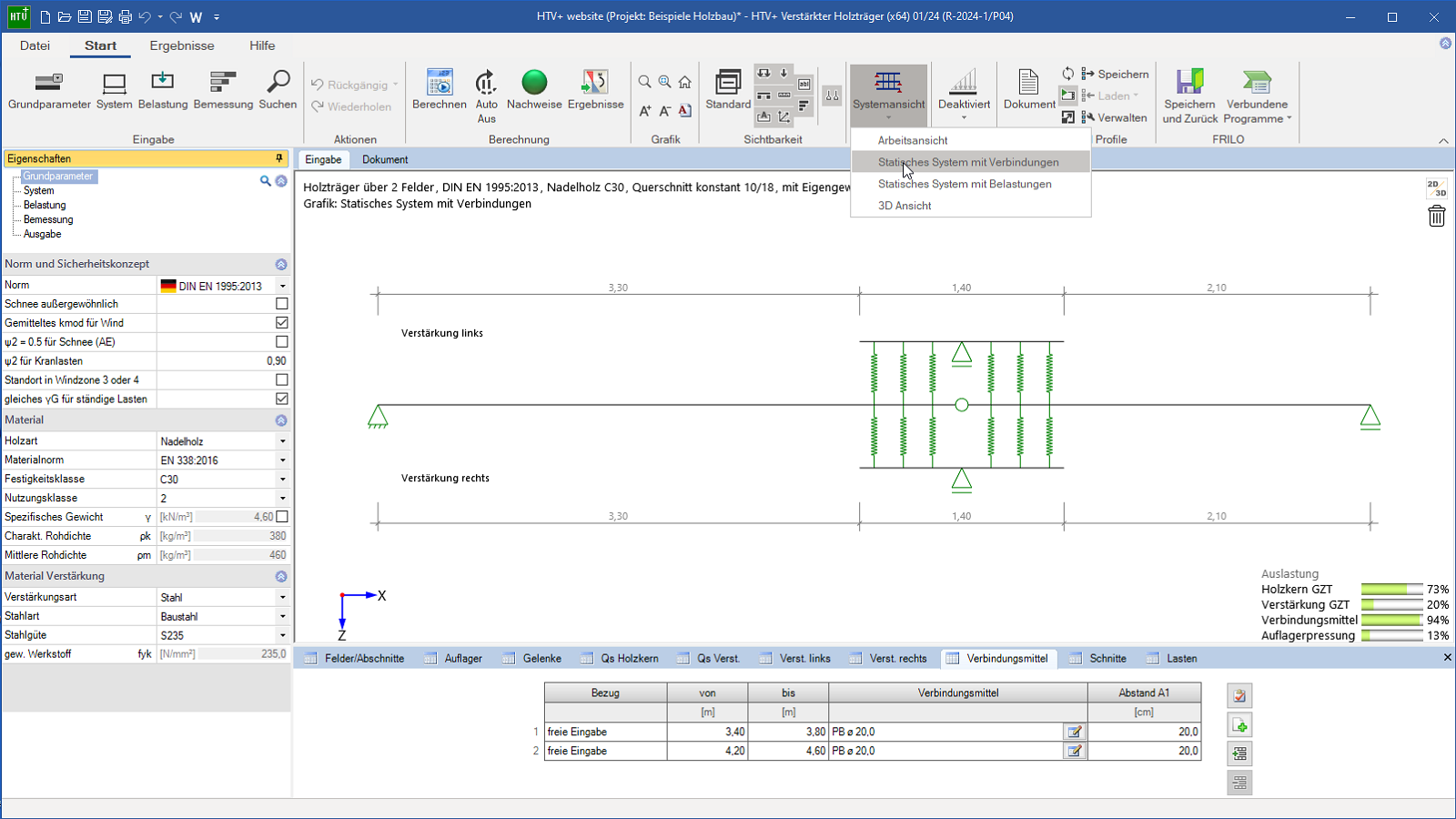Screen dimensions: 1456x819
Task: Collapse Material Verstärkung section
Action: point(281,576)
